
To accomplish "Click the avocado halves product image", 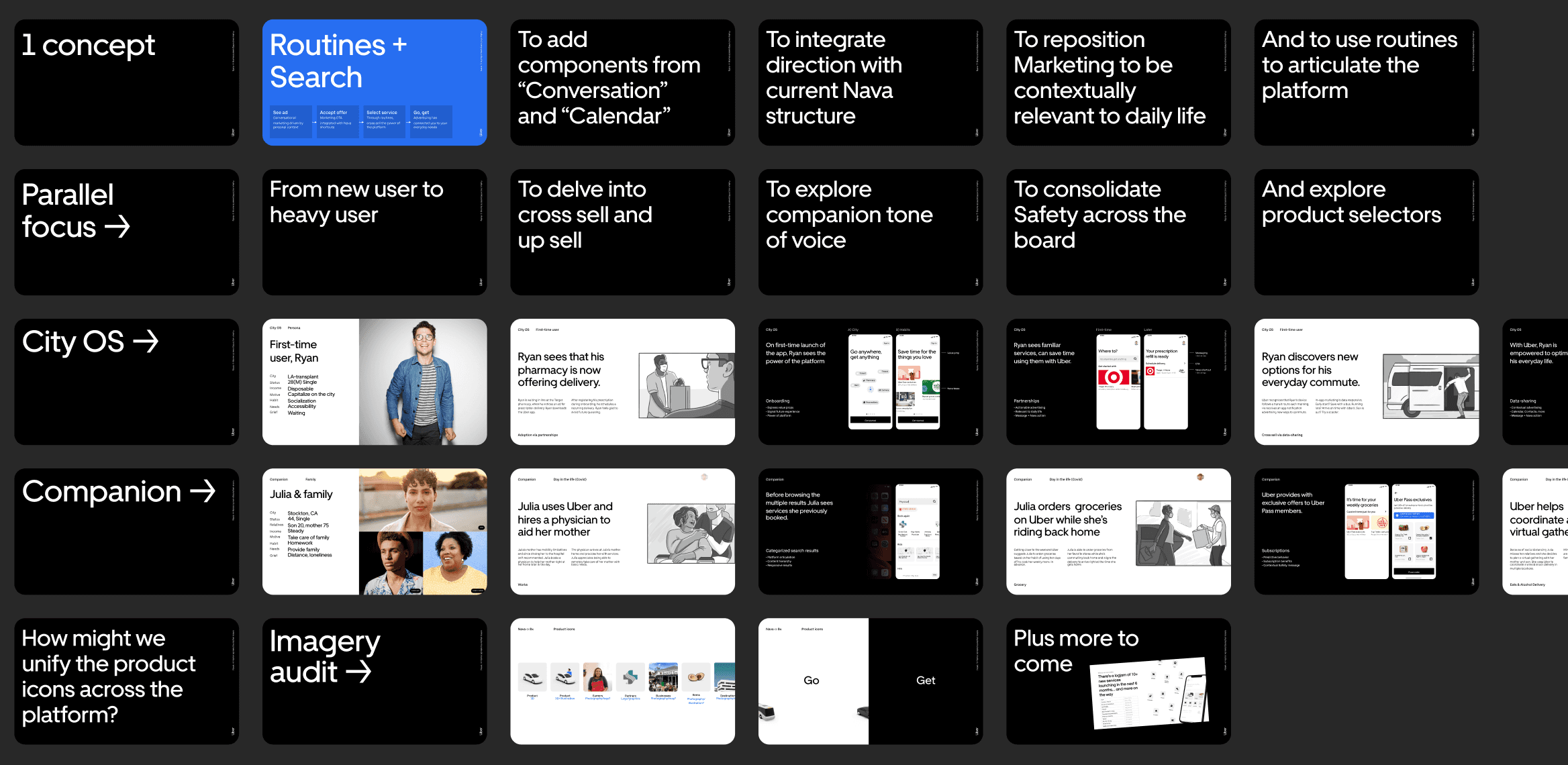I will coord(695,677).
